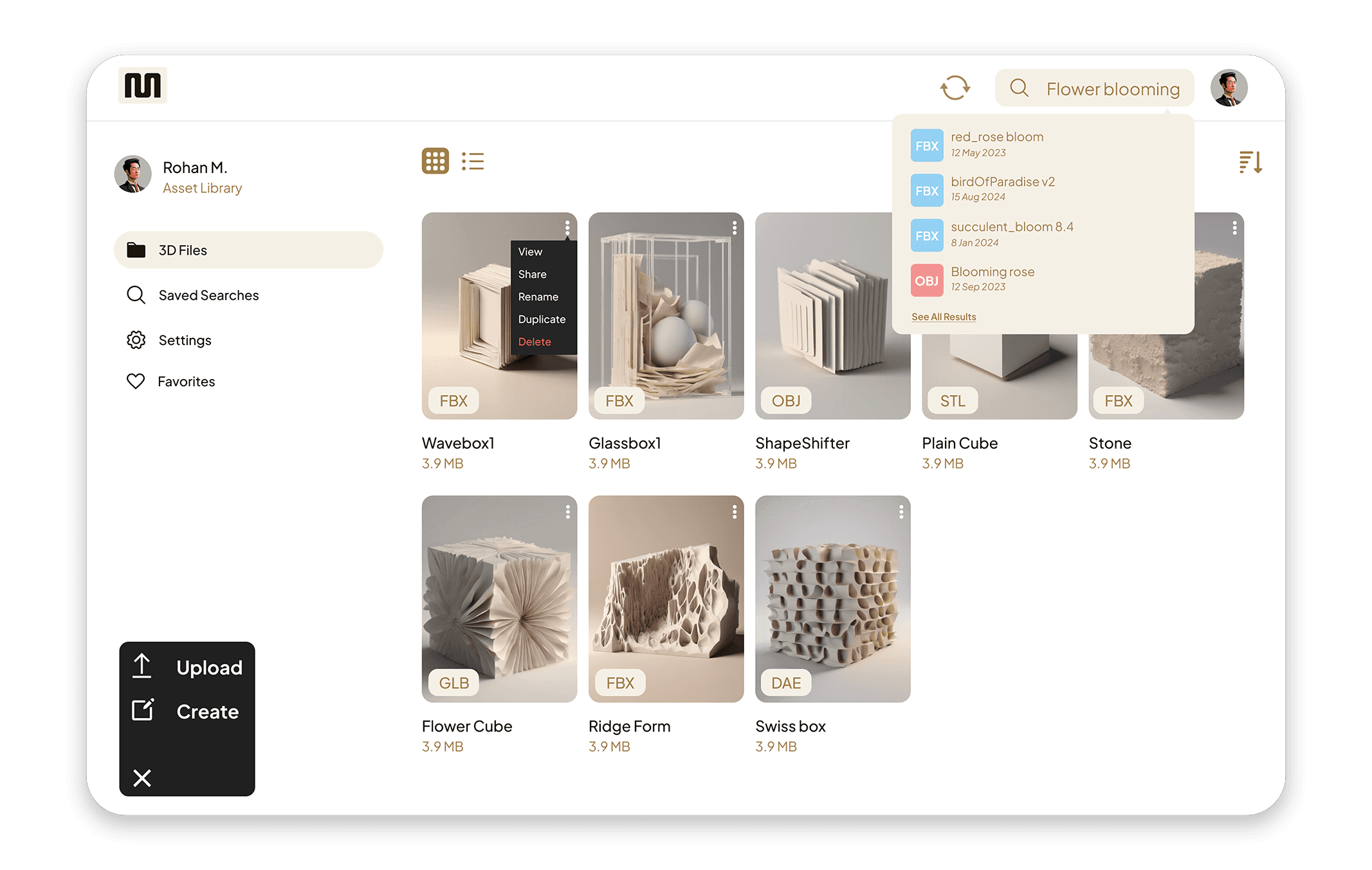Click the app logo icon
The height and width of the screenshot is (870, 1372).
pos(143,86)
